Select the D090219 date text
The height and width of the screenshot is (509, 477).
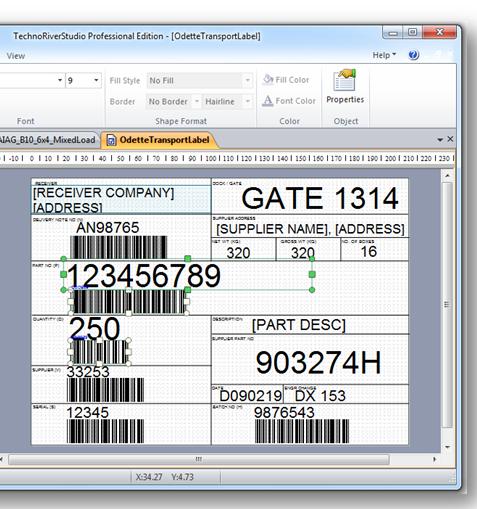coord(251,396)
